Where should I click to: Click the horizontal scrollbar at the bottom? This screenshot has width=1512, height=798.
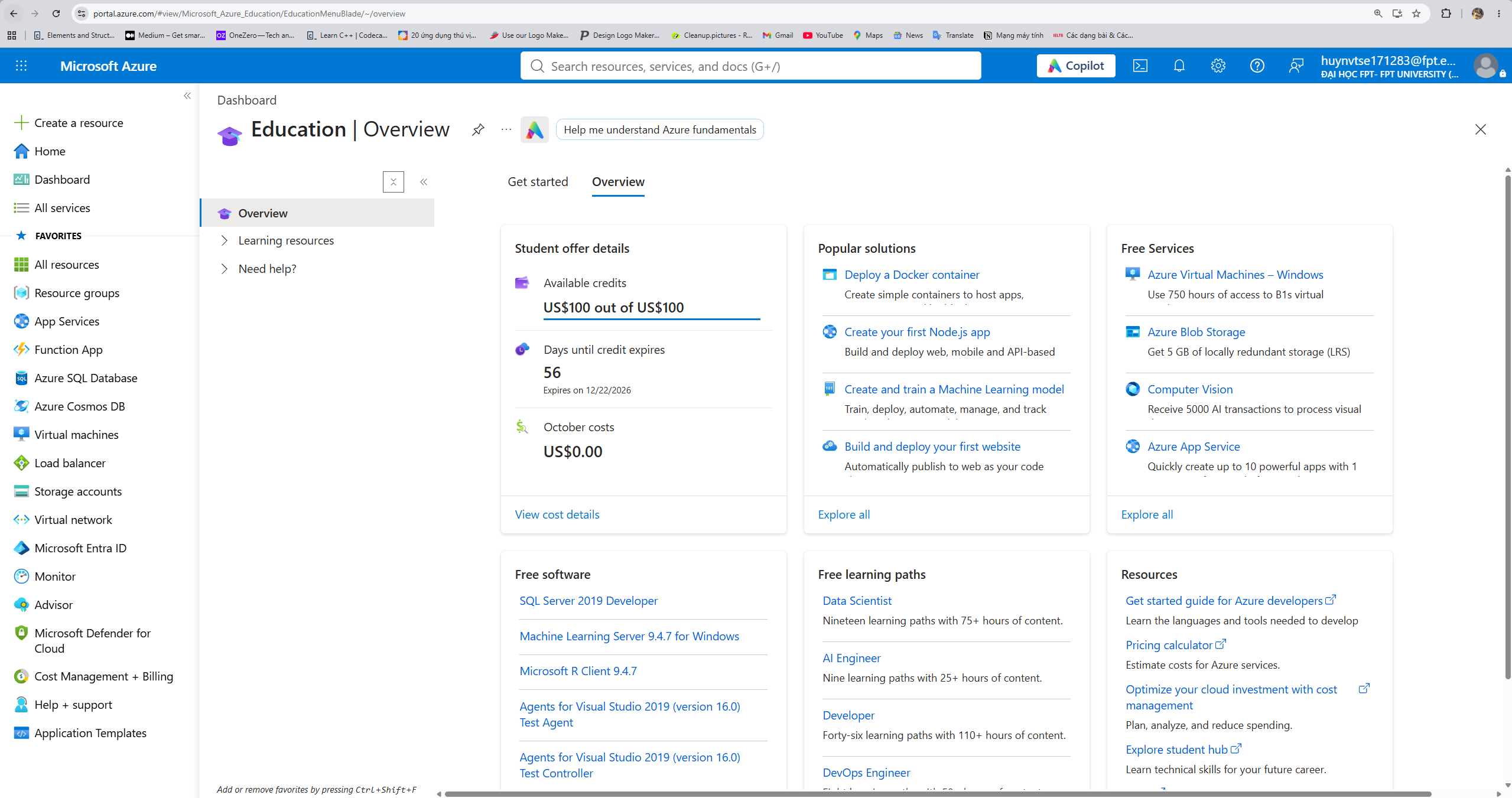tap(938, 794)
